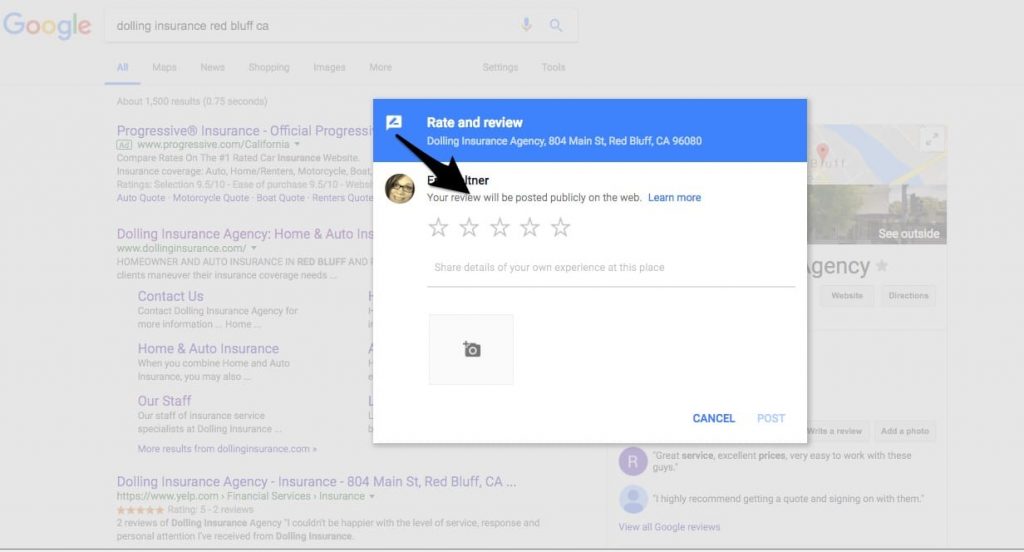Screen dimensions: 1024x552
Task: Click the Write a review button
Action: (x=835, y=431)
